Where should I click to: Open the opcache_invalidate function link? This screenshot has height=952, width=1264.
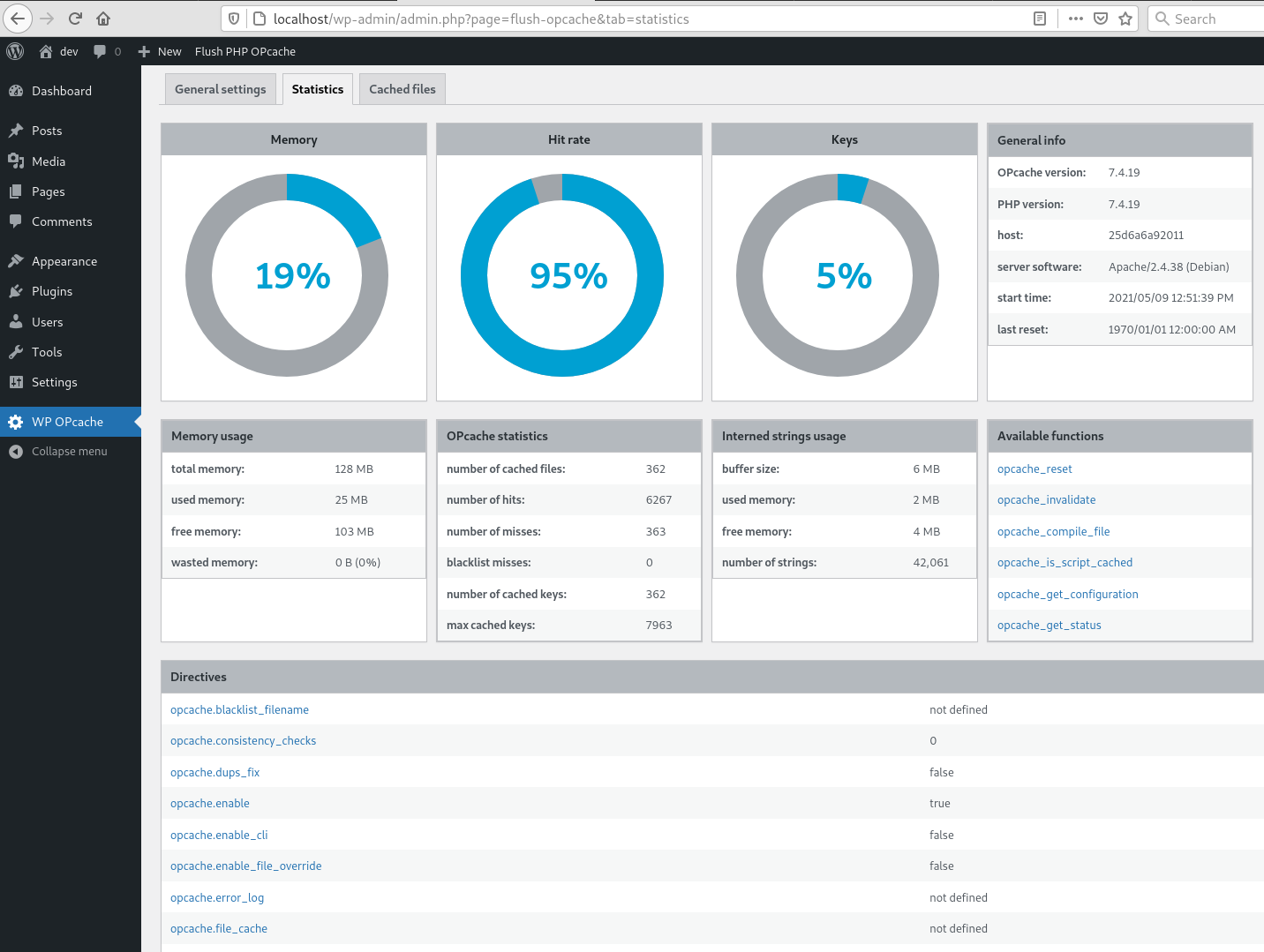point(1046,499)
